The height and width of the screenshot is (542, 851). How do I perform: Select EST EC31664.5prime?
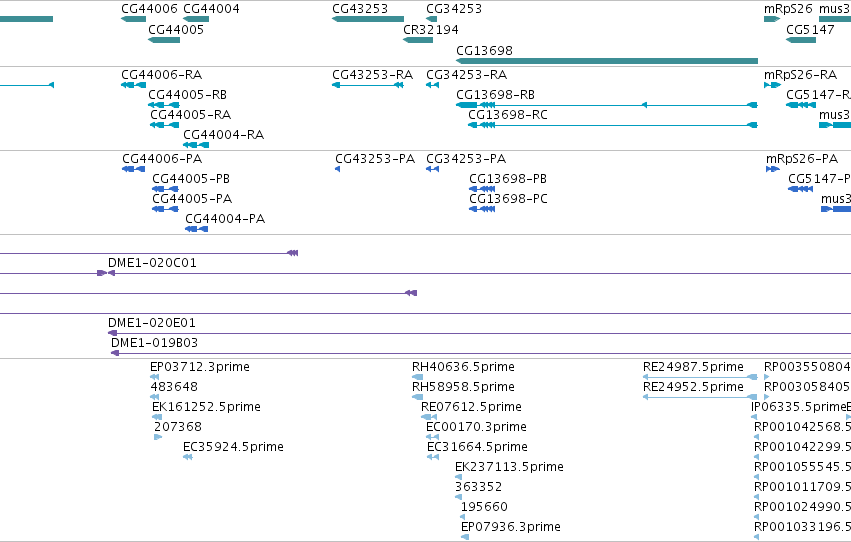pos(433,457)
